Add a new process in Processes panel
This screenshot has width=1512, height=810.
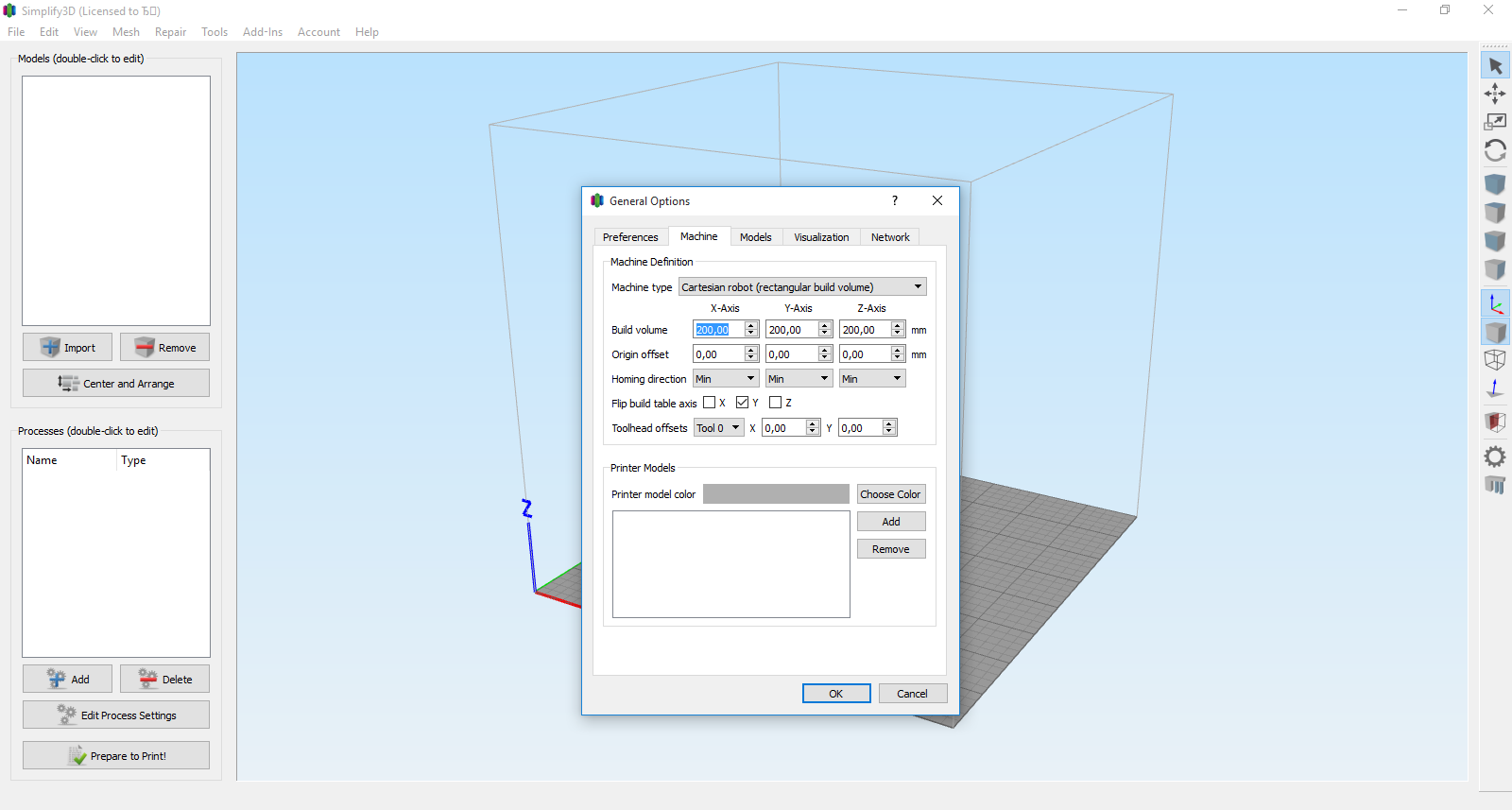pos(67,679)
